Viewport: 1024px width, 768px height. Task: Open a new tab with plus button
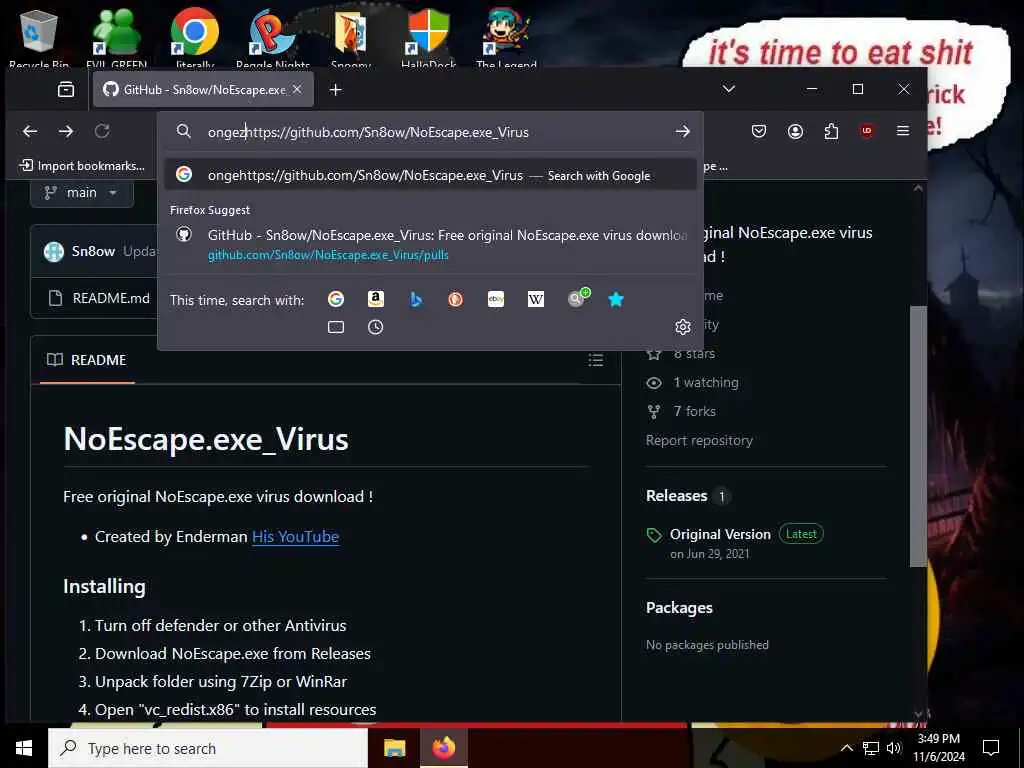tap(336, 89)
